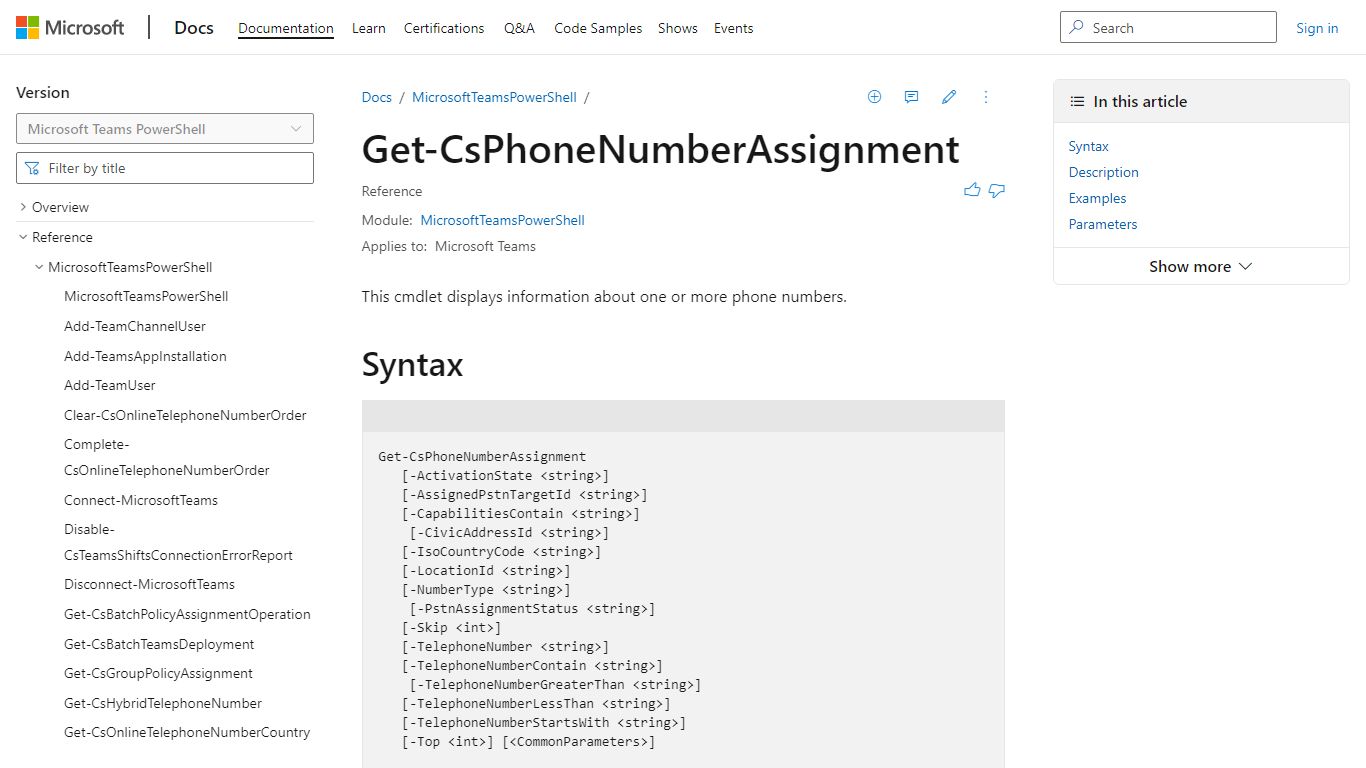The height and width of the screenshot is (768, 1366).
Task: Click Docs in the breadcrumb
Action: 377,97
